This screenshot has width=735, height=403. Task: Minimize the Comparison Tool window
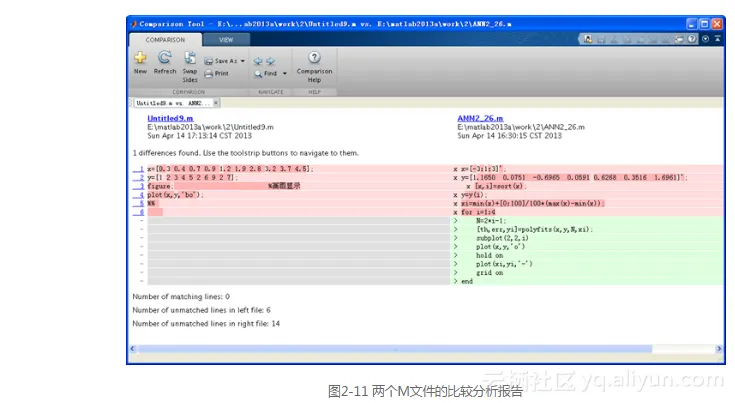pos(692,23)
